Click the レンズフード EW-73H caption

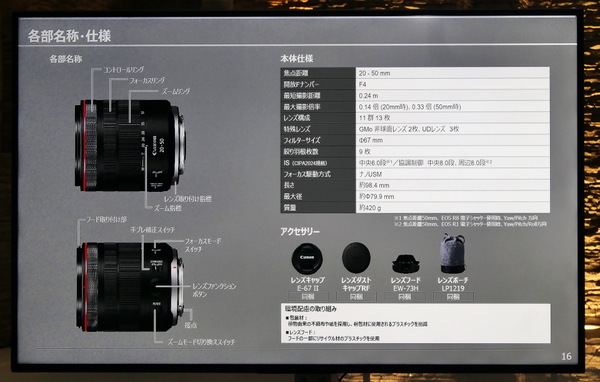click(406, 284)
